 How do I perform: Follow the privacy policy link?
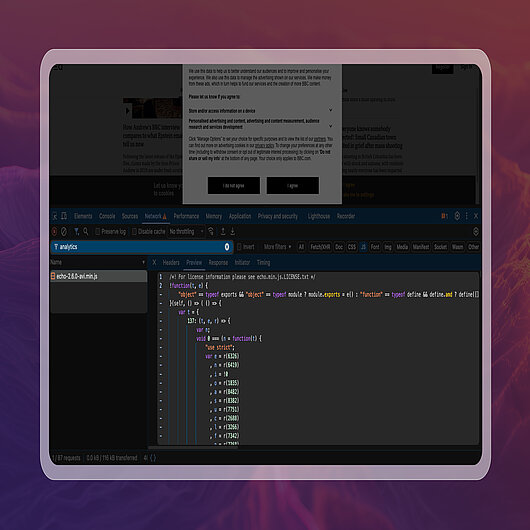[x=264, y=145]
